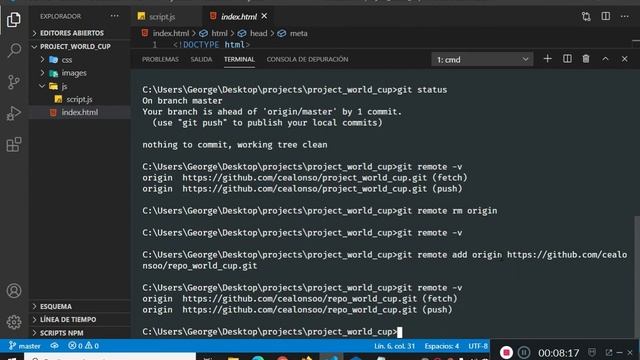
Task: Select the TERMINAL panel tab
Action: click(239, 60)
